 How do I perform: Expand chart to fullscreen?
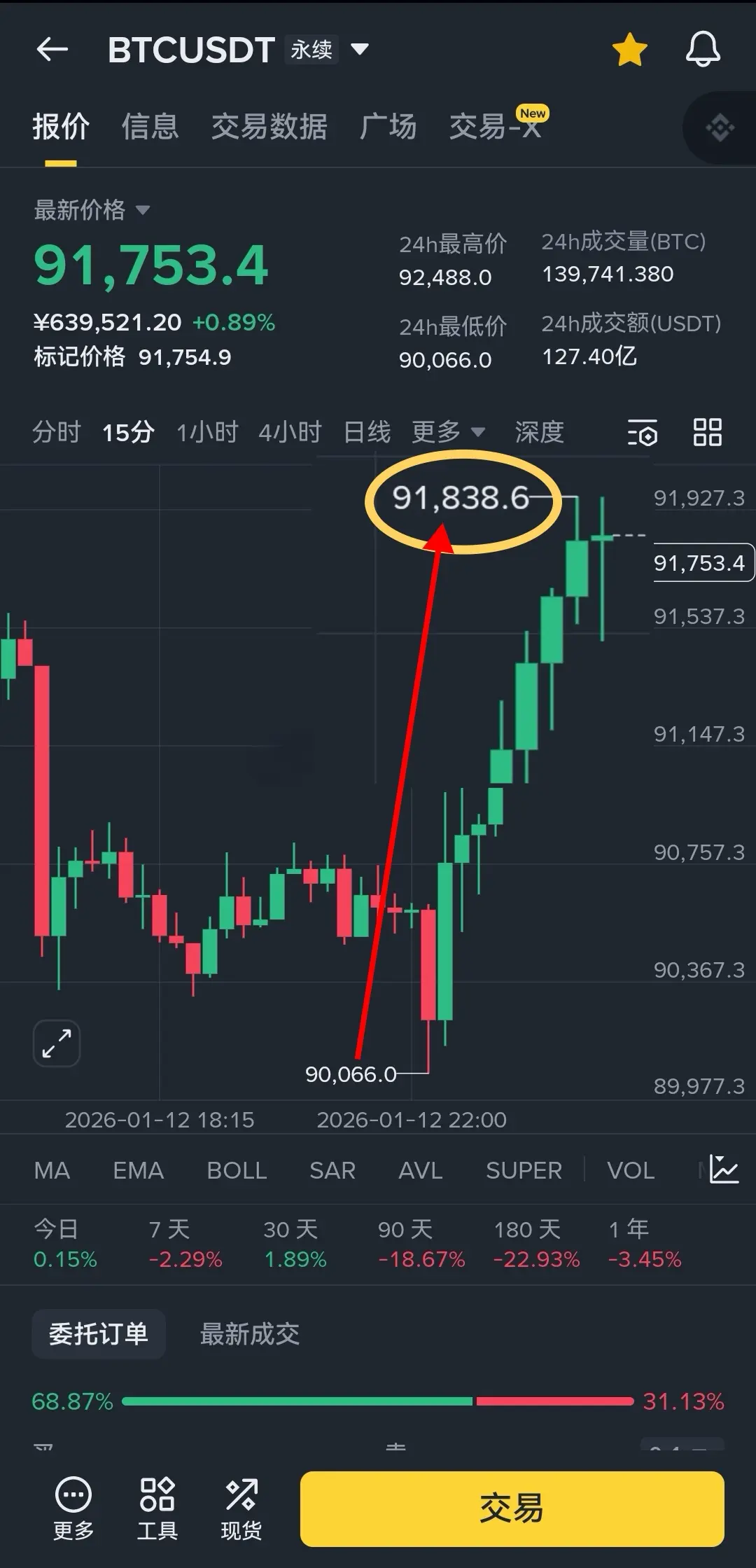point(57,1043)
